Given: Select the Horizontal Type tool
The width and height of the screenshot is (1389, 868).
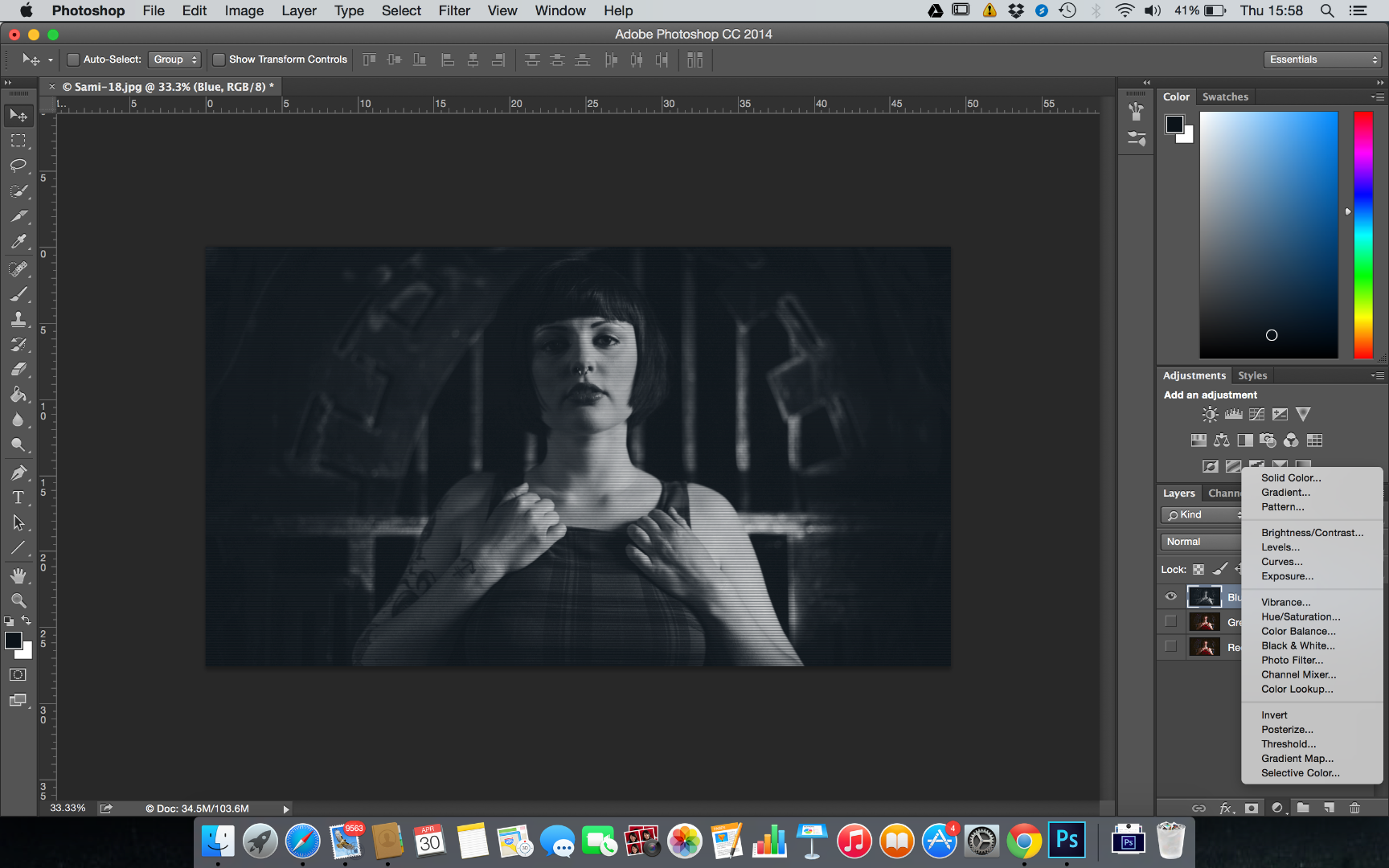Looking at the screenshot, I should click(x=18, y=497).
